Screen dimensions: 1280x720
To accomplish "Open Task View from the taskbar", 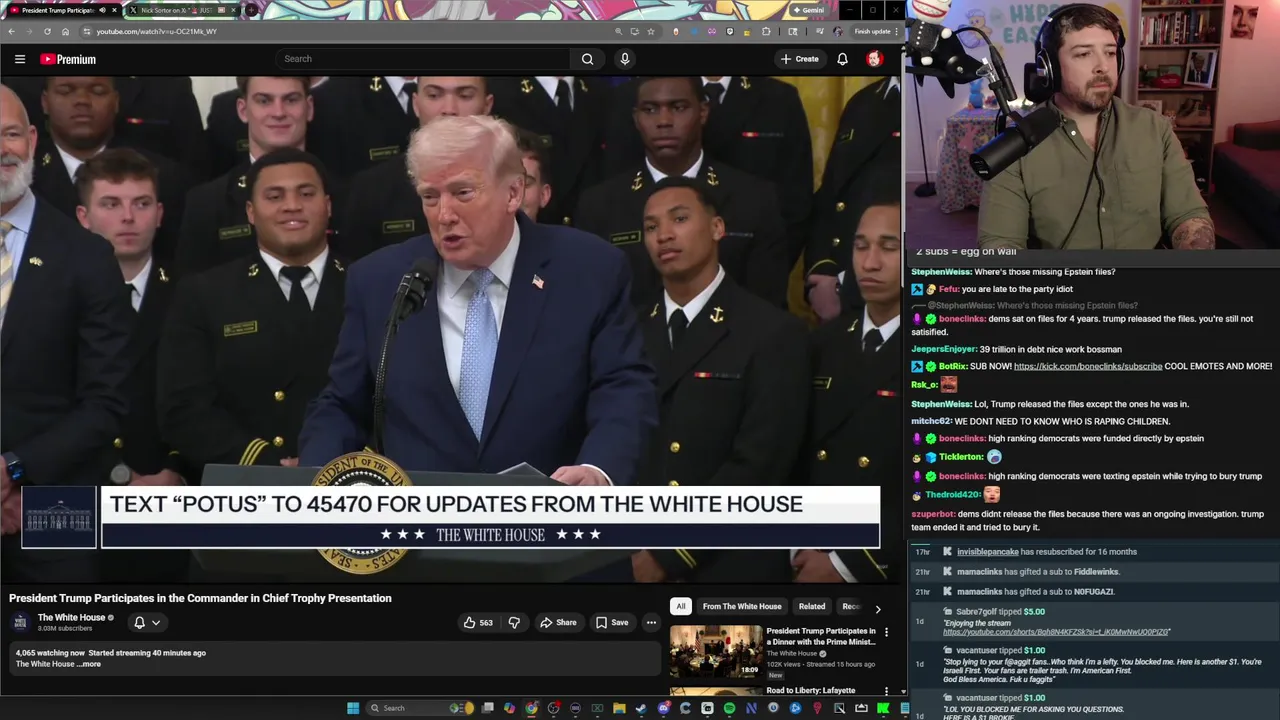I will tap(487, 708).
